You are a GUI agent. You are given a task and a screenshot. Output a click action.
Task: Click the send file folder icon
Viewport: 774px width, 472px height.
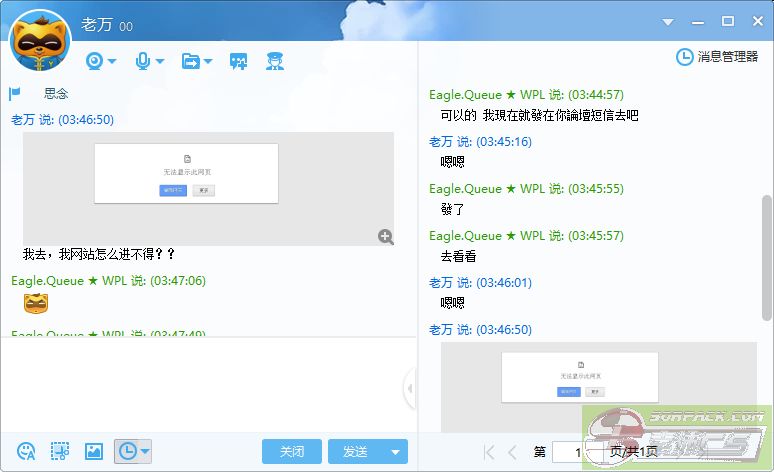(x=191, y=61)
